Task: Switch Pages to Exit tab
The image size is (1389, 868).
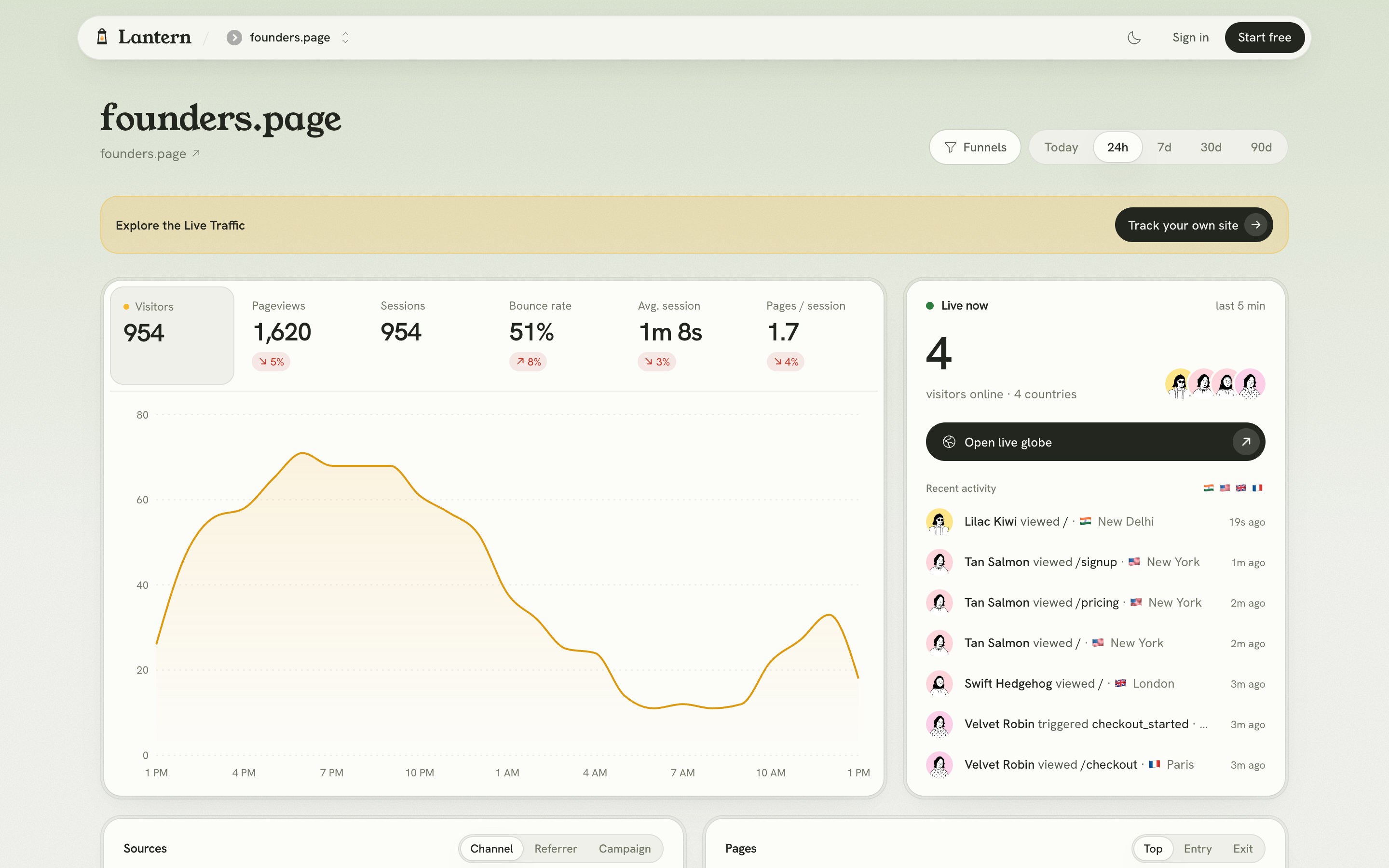Action: pyautogui.click(x=1243, y=849)
